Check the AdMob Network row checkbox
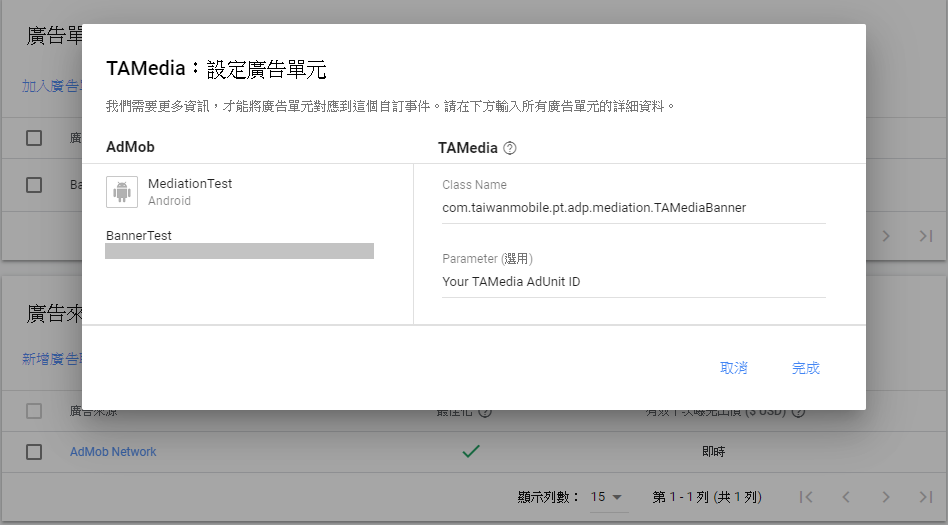 click(x=34, y=452)
